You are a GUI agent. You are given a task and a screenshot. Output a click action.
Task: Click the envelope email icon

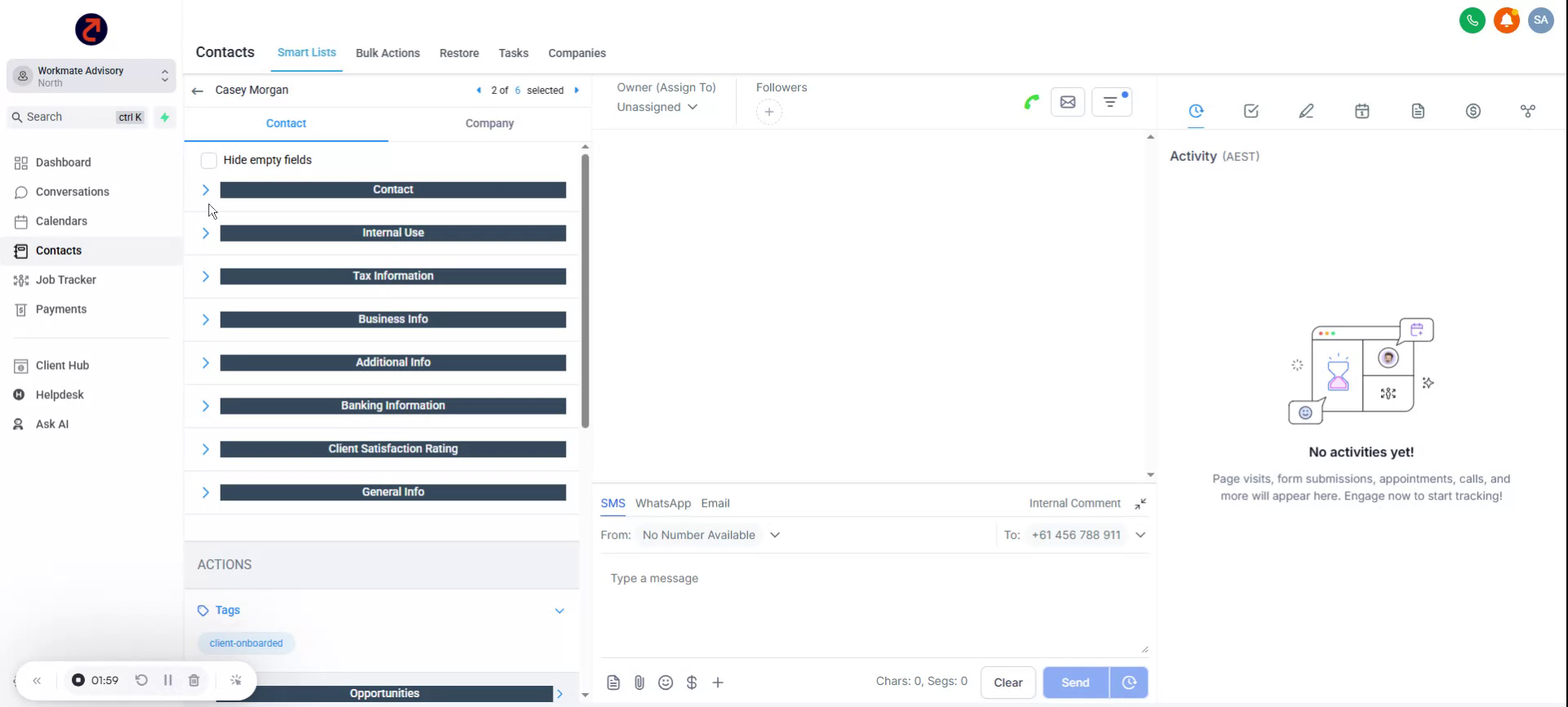(x=1067, y=102)
